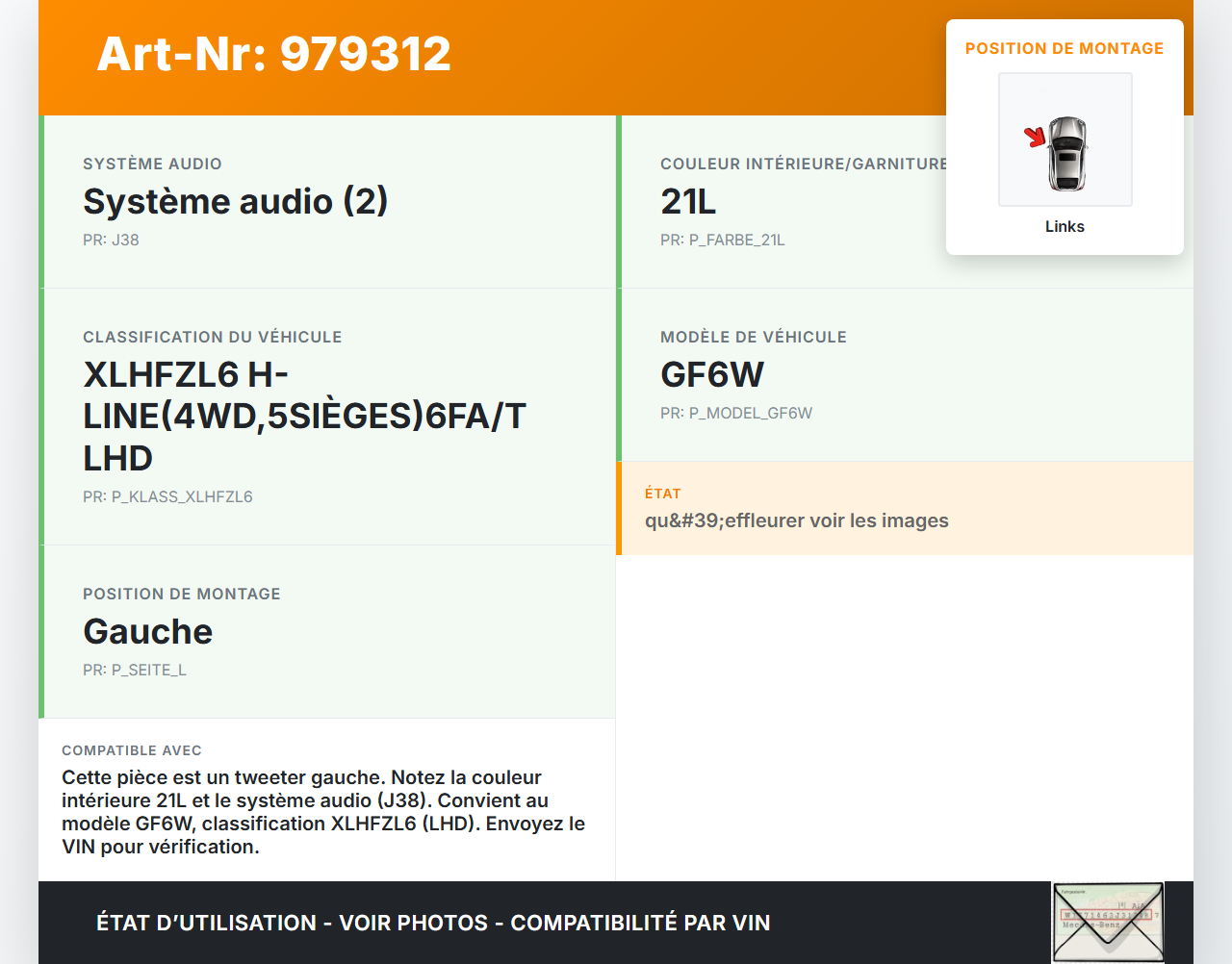Select the envelope VIN document icon

tap(1107, 922)
